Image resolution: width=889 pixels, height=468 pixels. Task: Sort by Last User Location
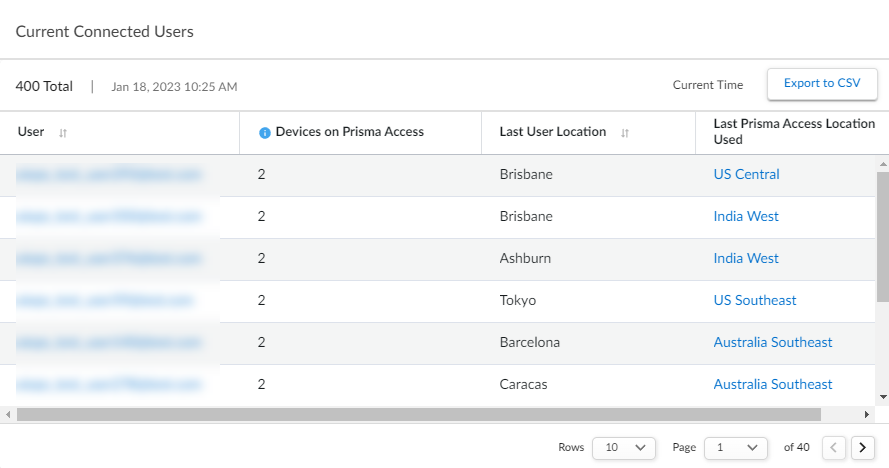tap(624, 133)
